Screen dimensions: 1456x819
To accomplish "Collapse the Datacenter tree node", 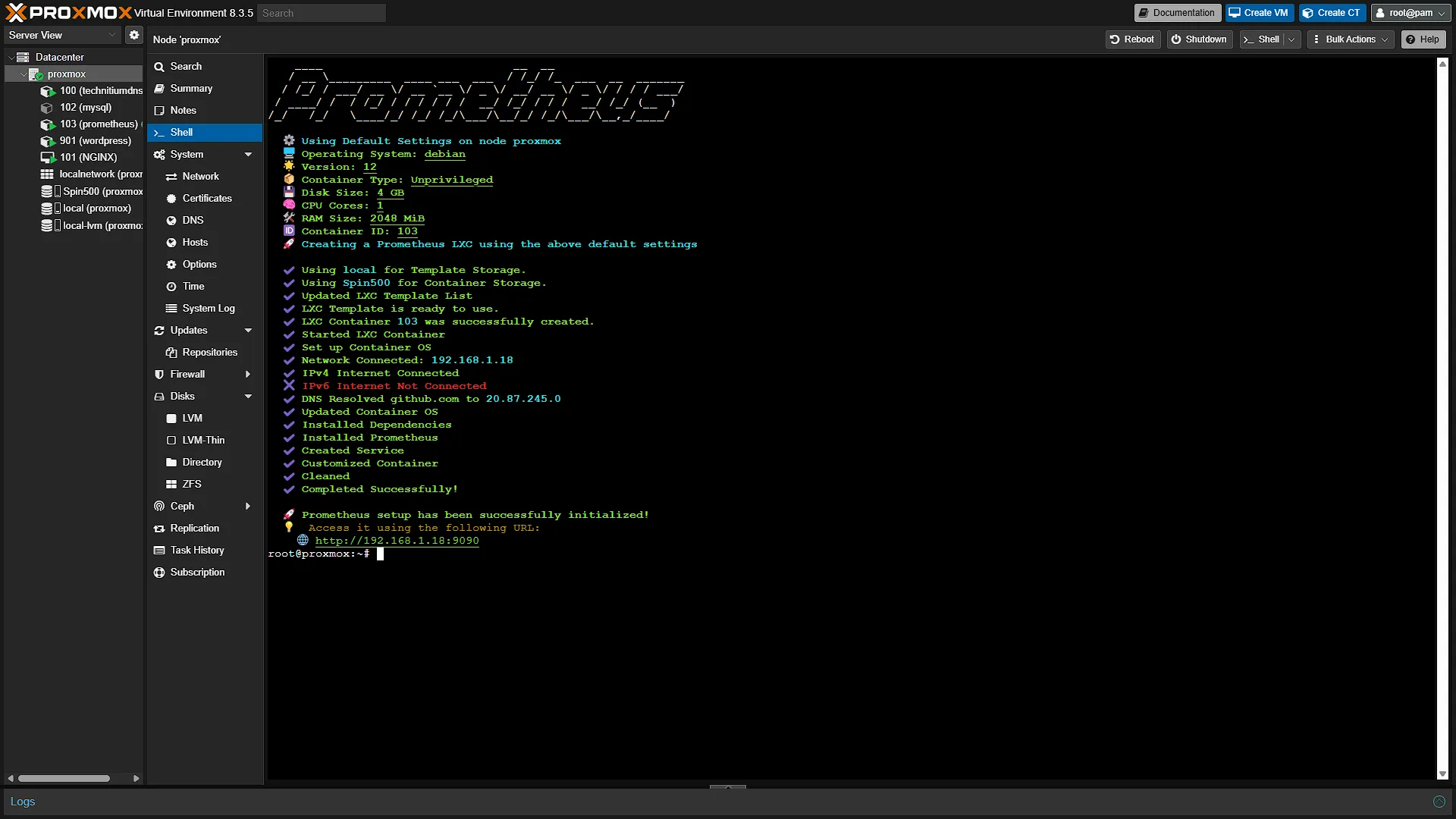I will [x=11, y=58].
